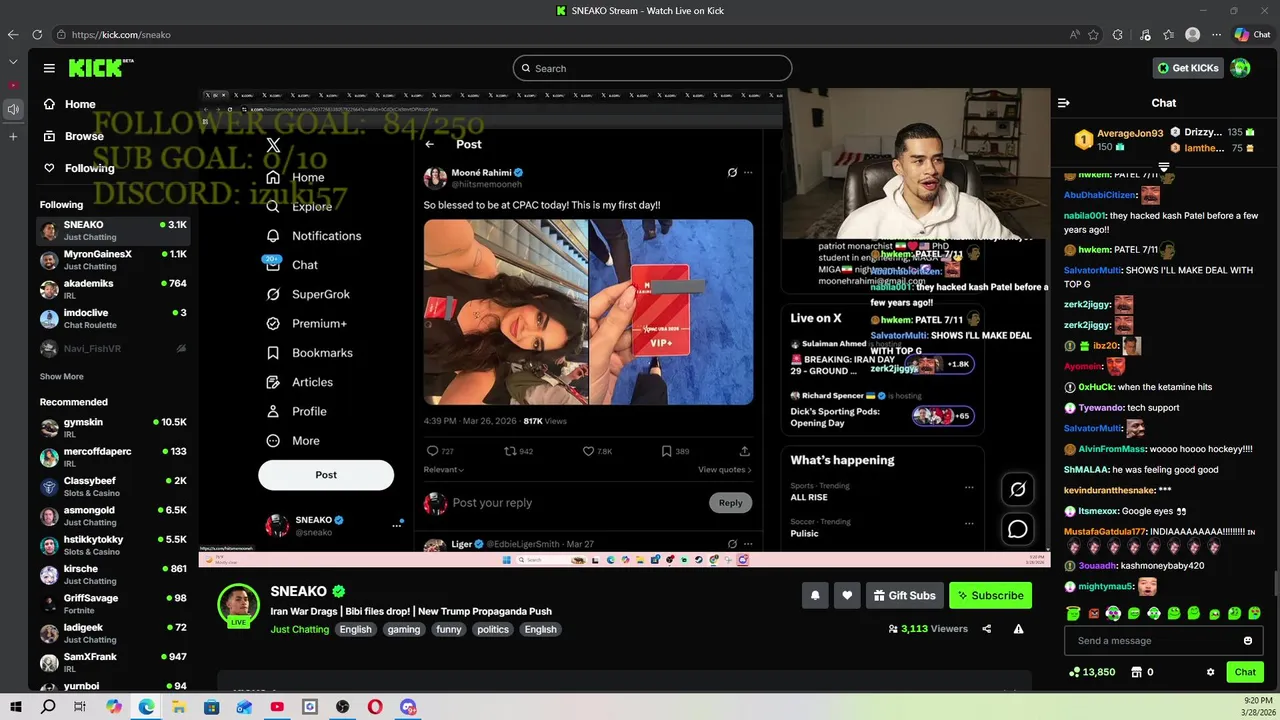This screenshot has height=720, width=1280.
Task: Open the GriffSavage Fortnite channel
Action: coord(113,604)
